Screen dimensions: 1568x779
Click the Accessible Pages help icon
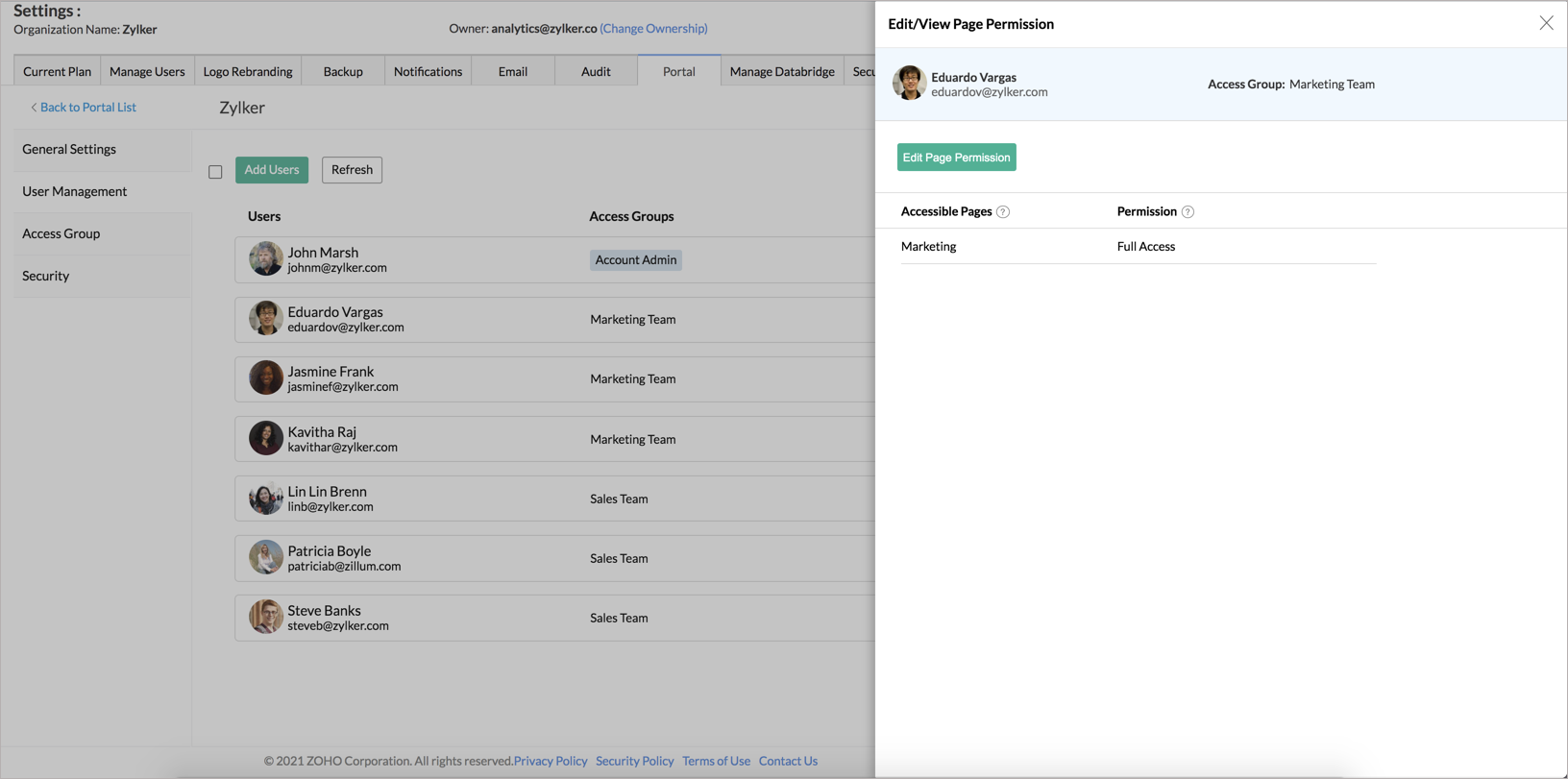(x=1003, y=212)
